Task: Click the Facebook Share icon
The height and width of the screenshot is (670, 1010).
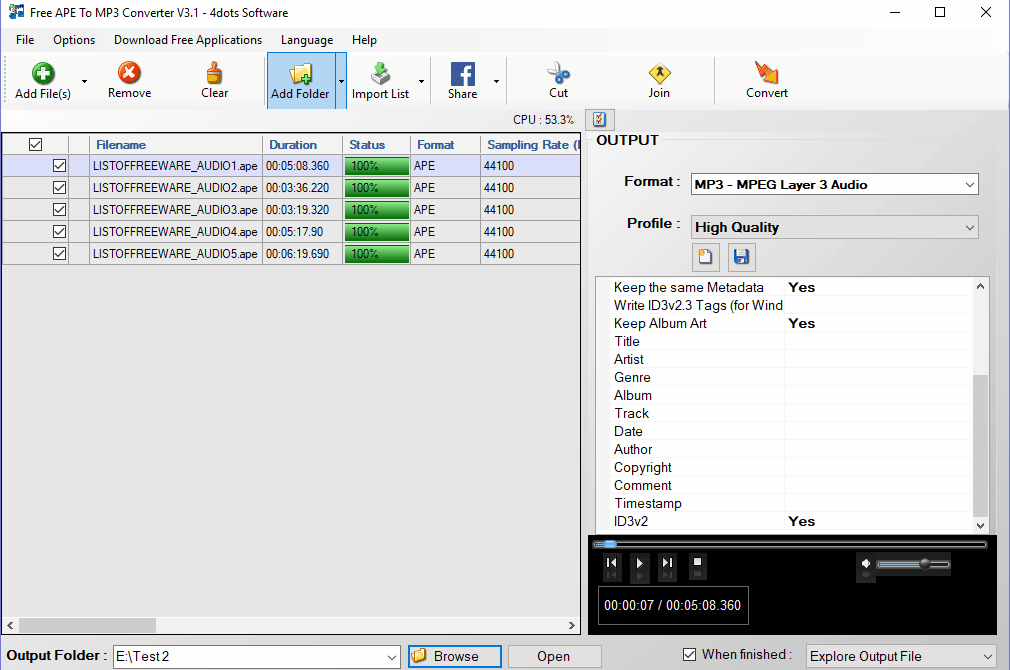Action: pos(462,74)
